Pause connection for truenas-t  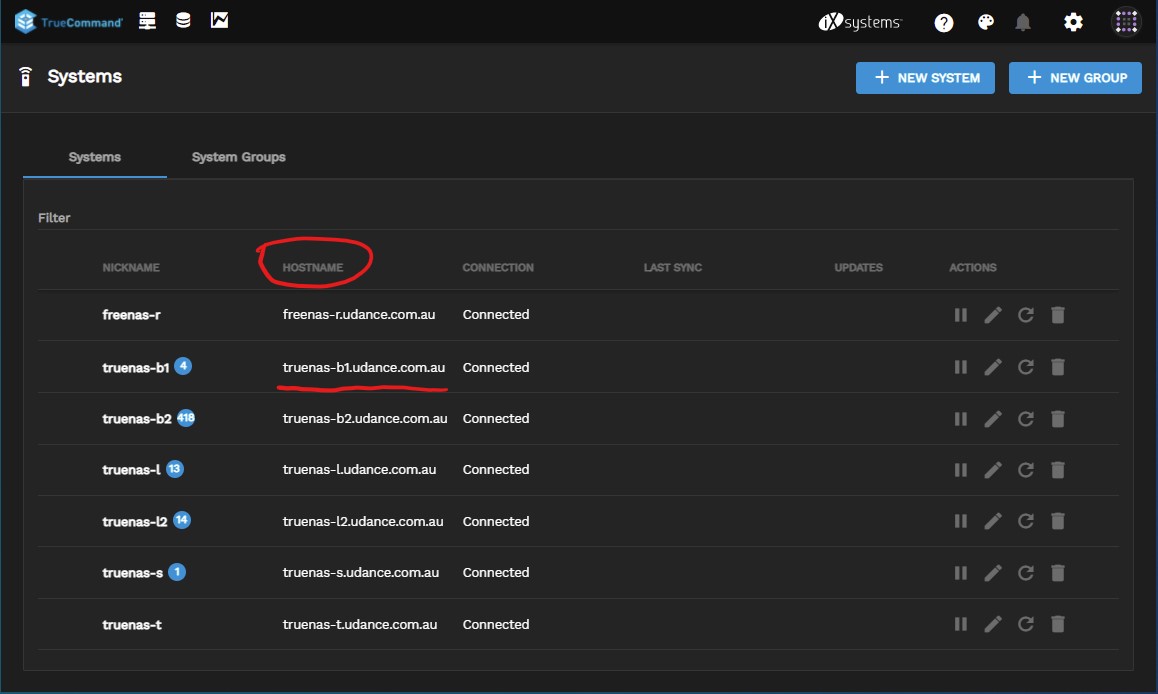point(961,625)
